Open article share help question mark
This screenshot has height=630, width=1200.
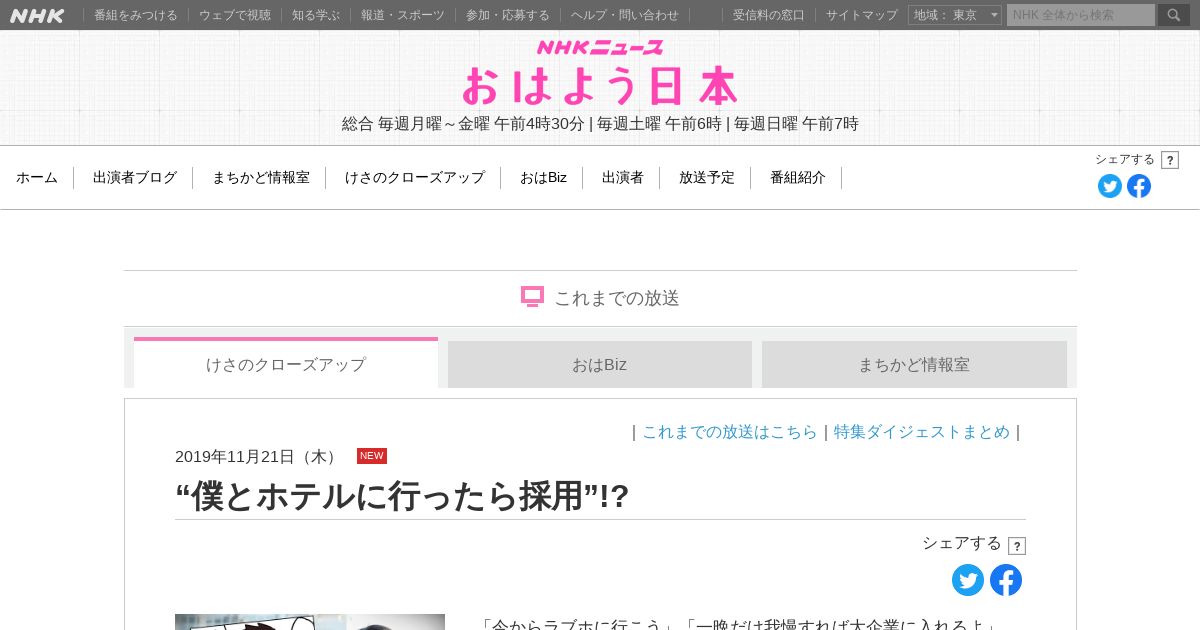coord(1017,546)
